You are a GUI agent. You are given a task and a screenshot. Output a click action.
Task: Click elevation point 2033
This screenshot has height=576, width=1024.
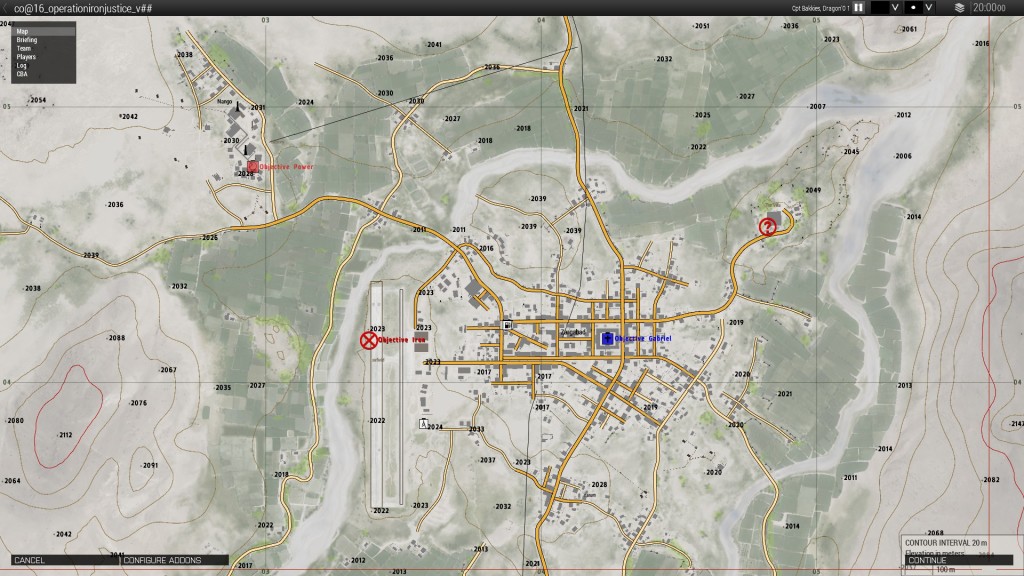coord(475,430)
